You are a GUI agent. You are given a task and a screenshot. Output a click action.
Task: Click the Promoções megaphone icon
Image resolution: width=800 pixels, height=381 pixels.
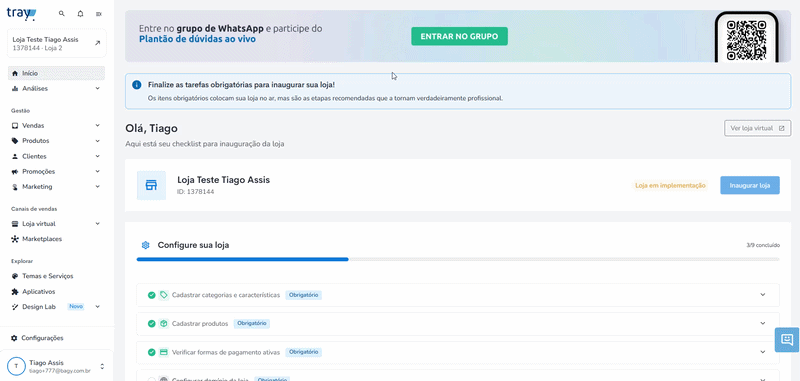(15, 171)
